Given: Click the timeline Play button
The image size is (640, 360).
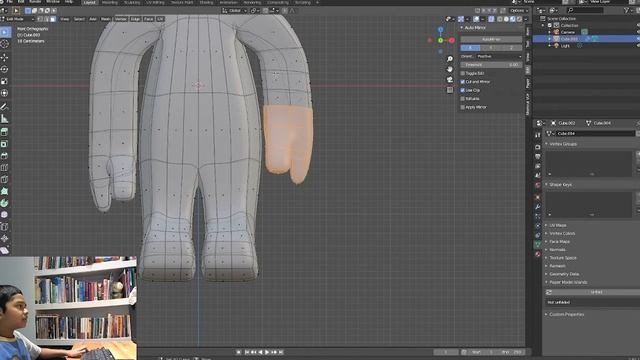Looking at the screenshot, I should tap(267, 352).
